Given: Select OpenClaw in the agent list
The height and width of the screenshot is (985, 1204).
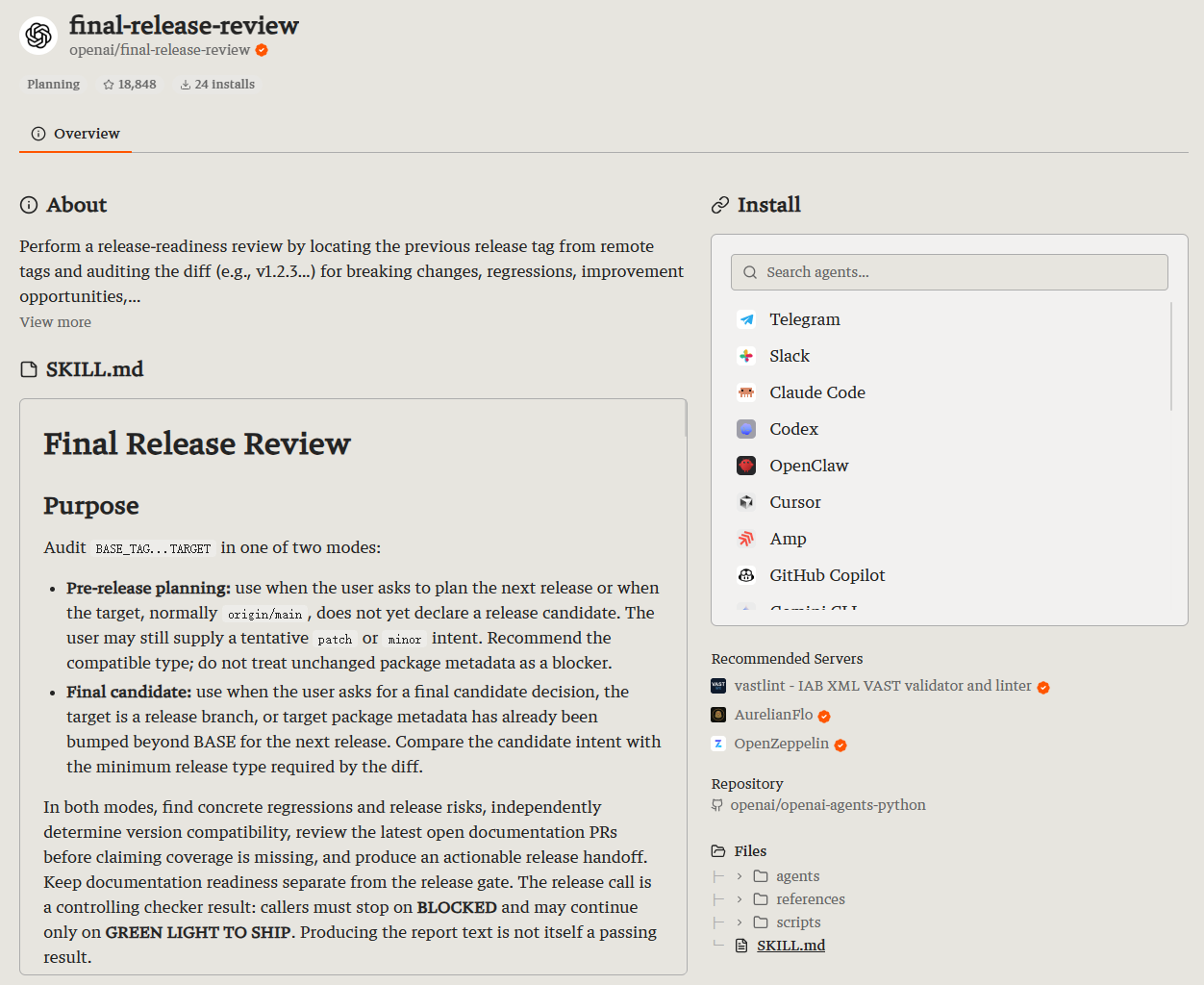Looking at the screenshot, I should click(x=948, y=466).
